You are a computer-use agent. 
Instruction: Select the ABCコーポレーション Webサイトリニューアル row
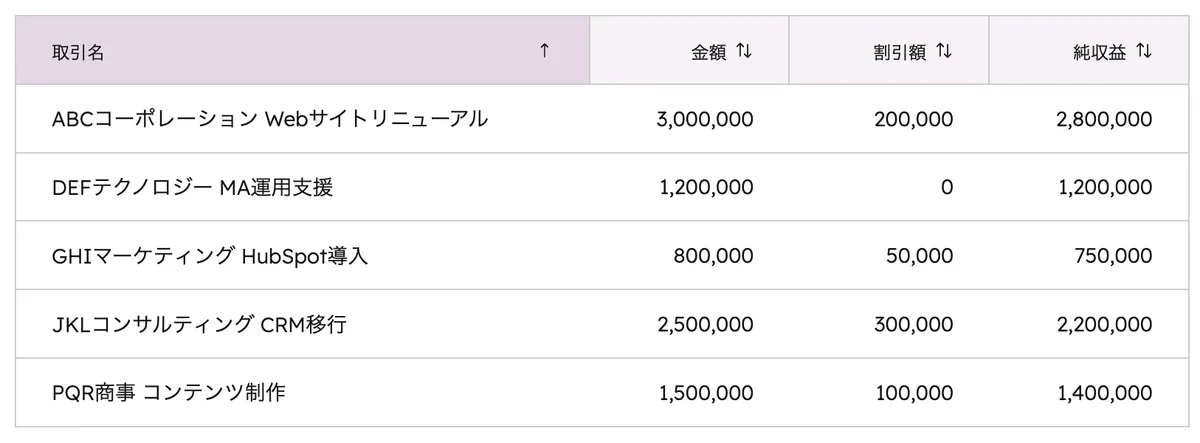coord(270,119)
